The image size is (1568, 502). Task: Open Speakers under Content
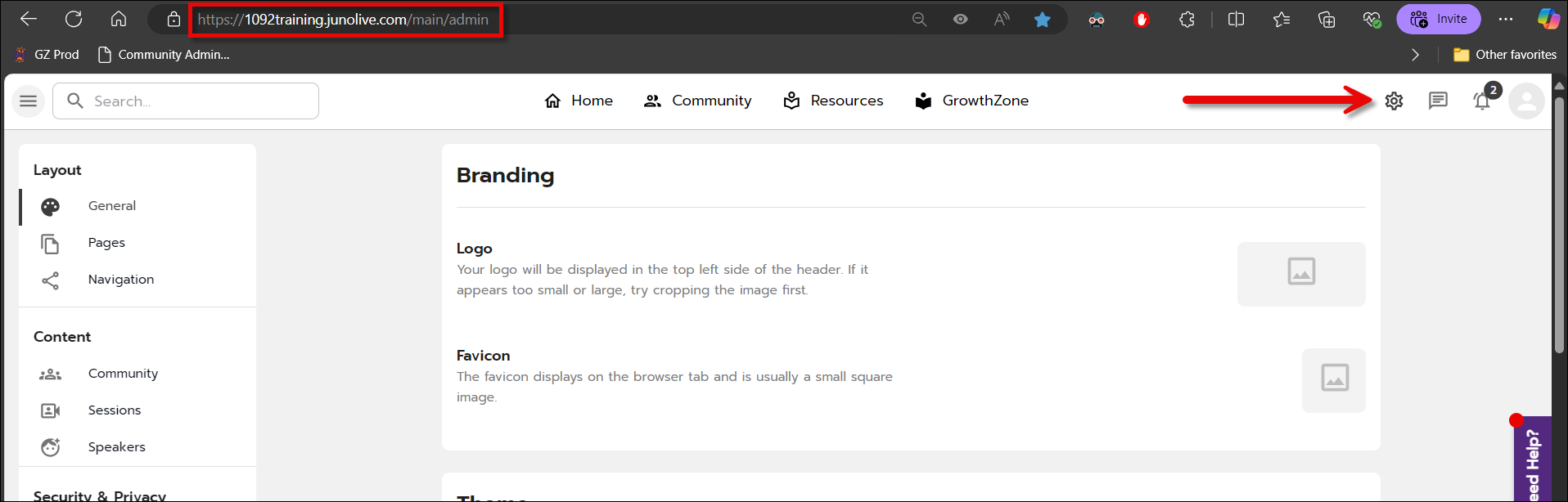click(137, 447)
